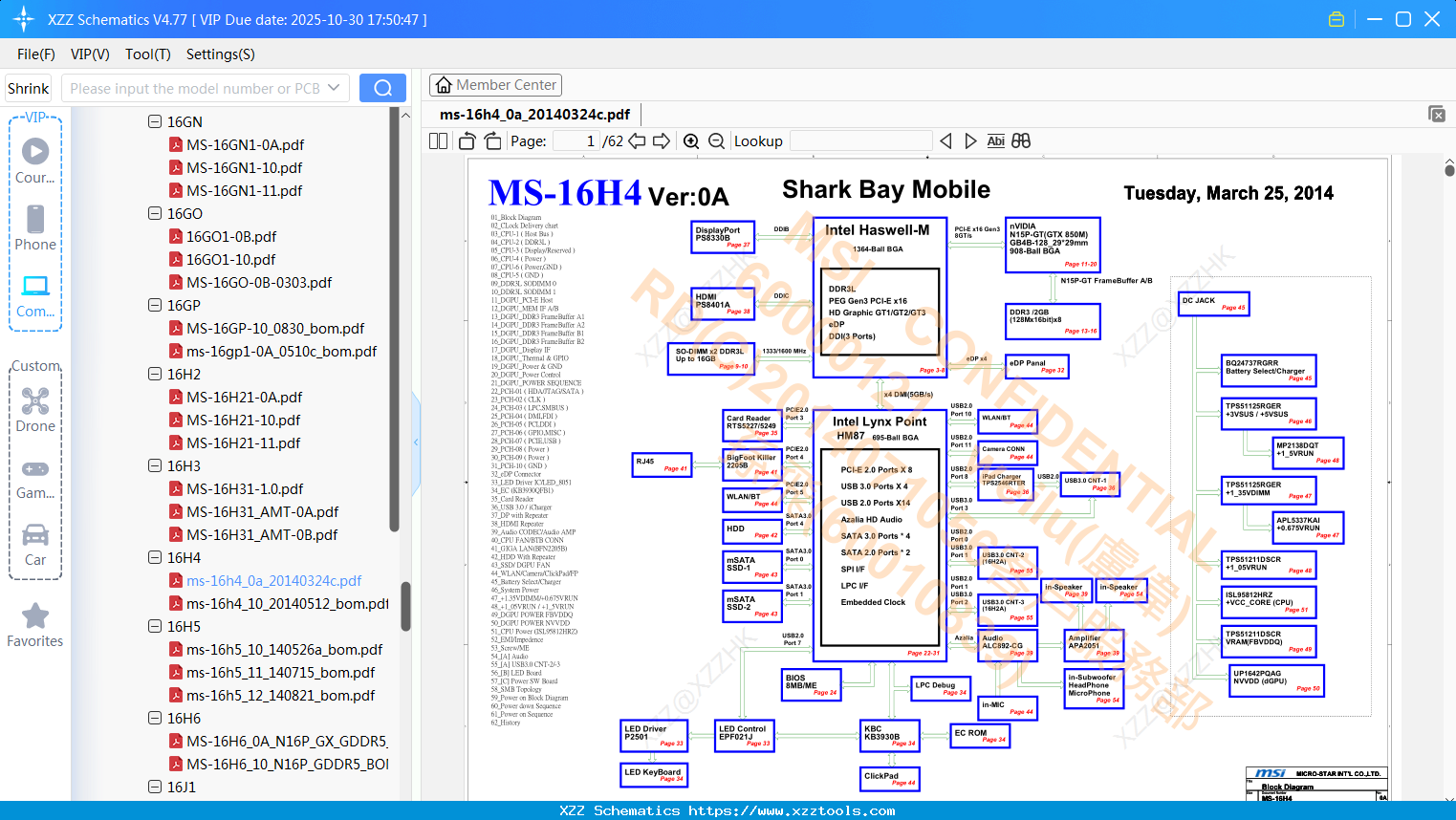This screenshot has width=1456, height=820.
Task: Open the Game console category
Action: pyautogui.click(x=35, y=478)
